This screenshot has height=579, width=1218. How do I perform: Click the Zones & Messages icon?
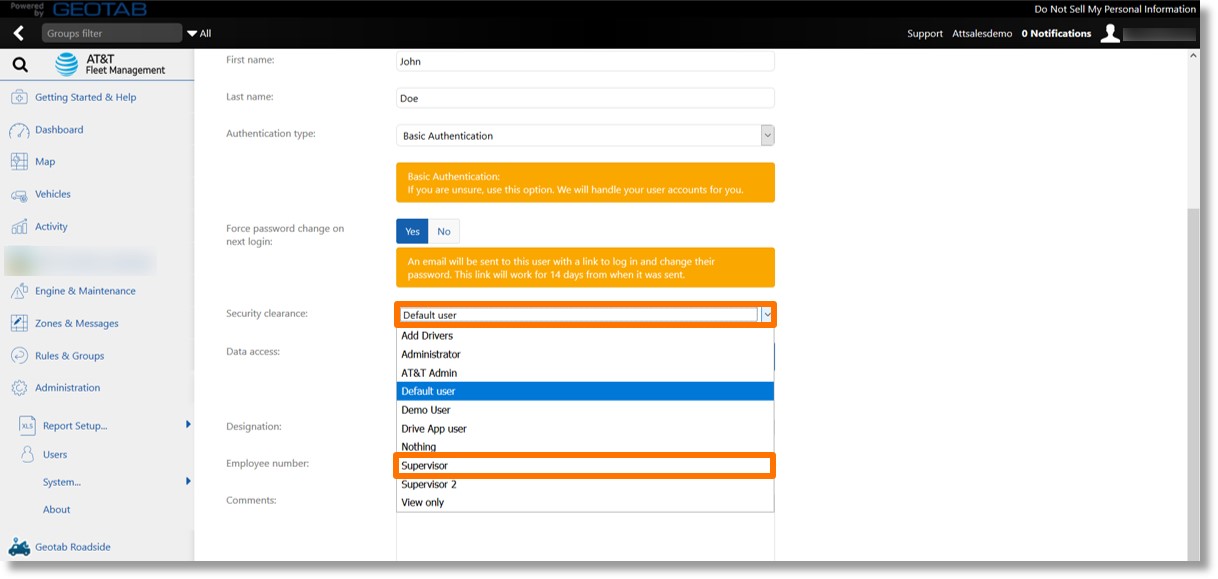point(19,324)
